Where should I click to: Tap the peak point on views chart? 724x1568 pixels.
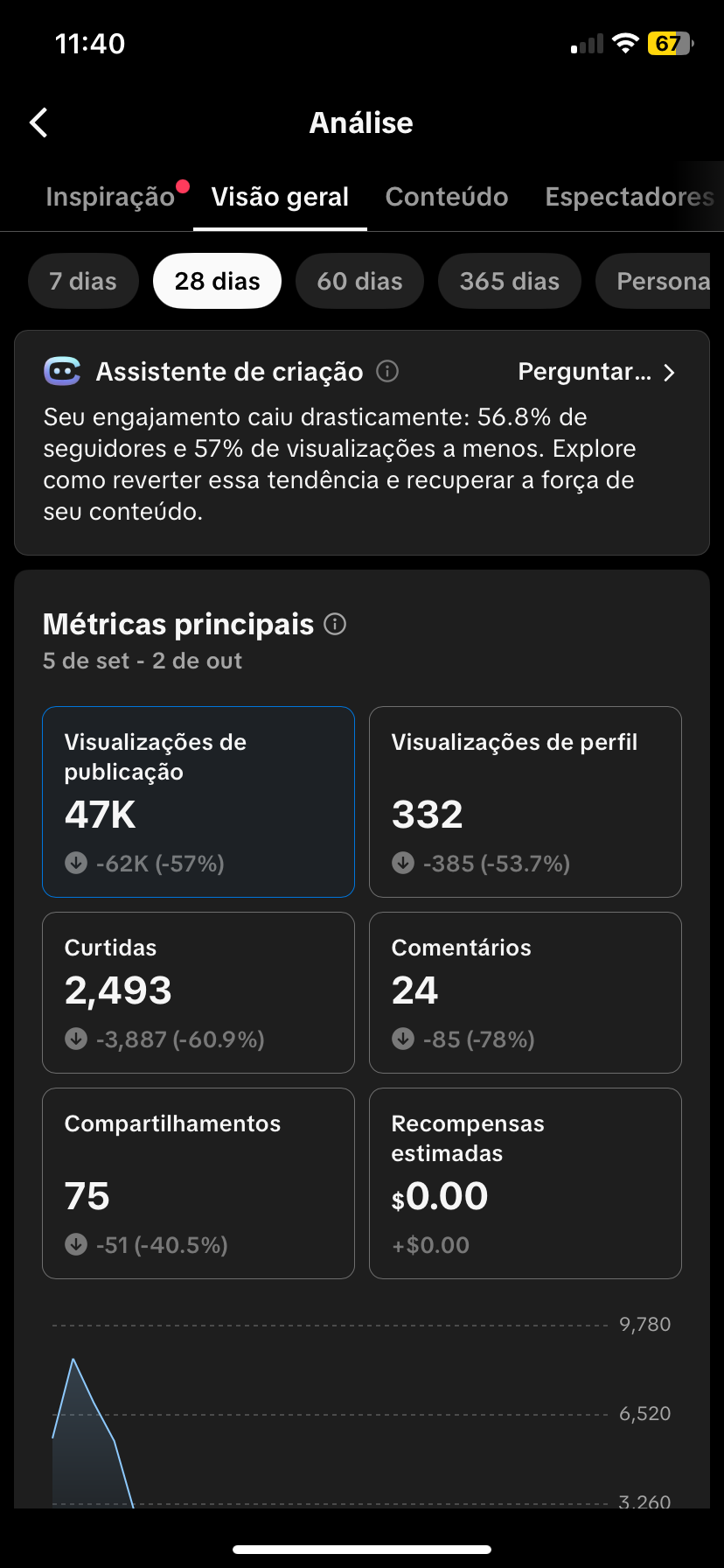[x=73, y=1360]
